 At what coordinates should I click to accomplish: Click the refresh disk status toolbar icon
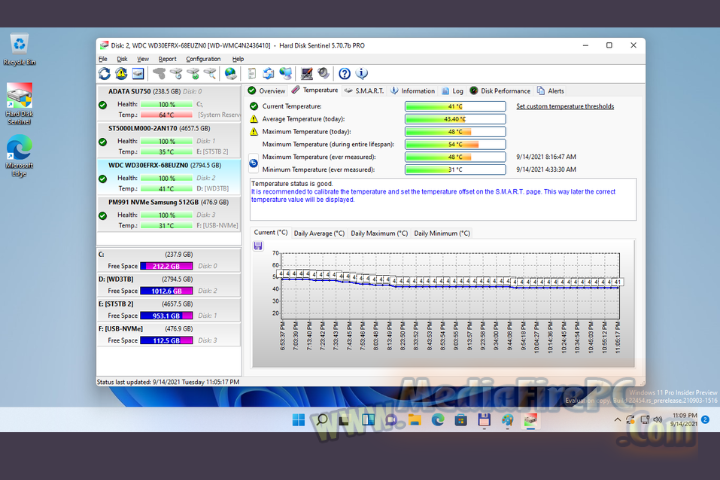[x=105, y=73]
